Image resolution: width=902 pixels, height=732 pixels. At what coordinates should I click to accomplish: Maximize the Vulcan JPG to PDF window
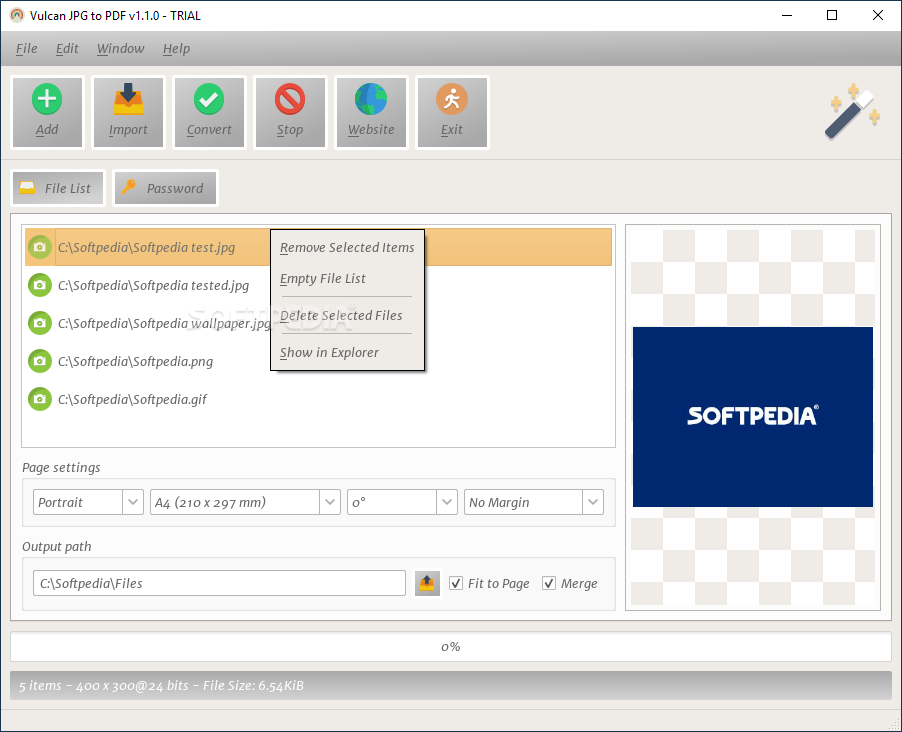[x=832, y=15]
